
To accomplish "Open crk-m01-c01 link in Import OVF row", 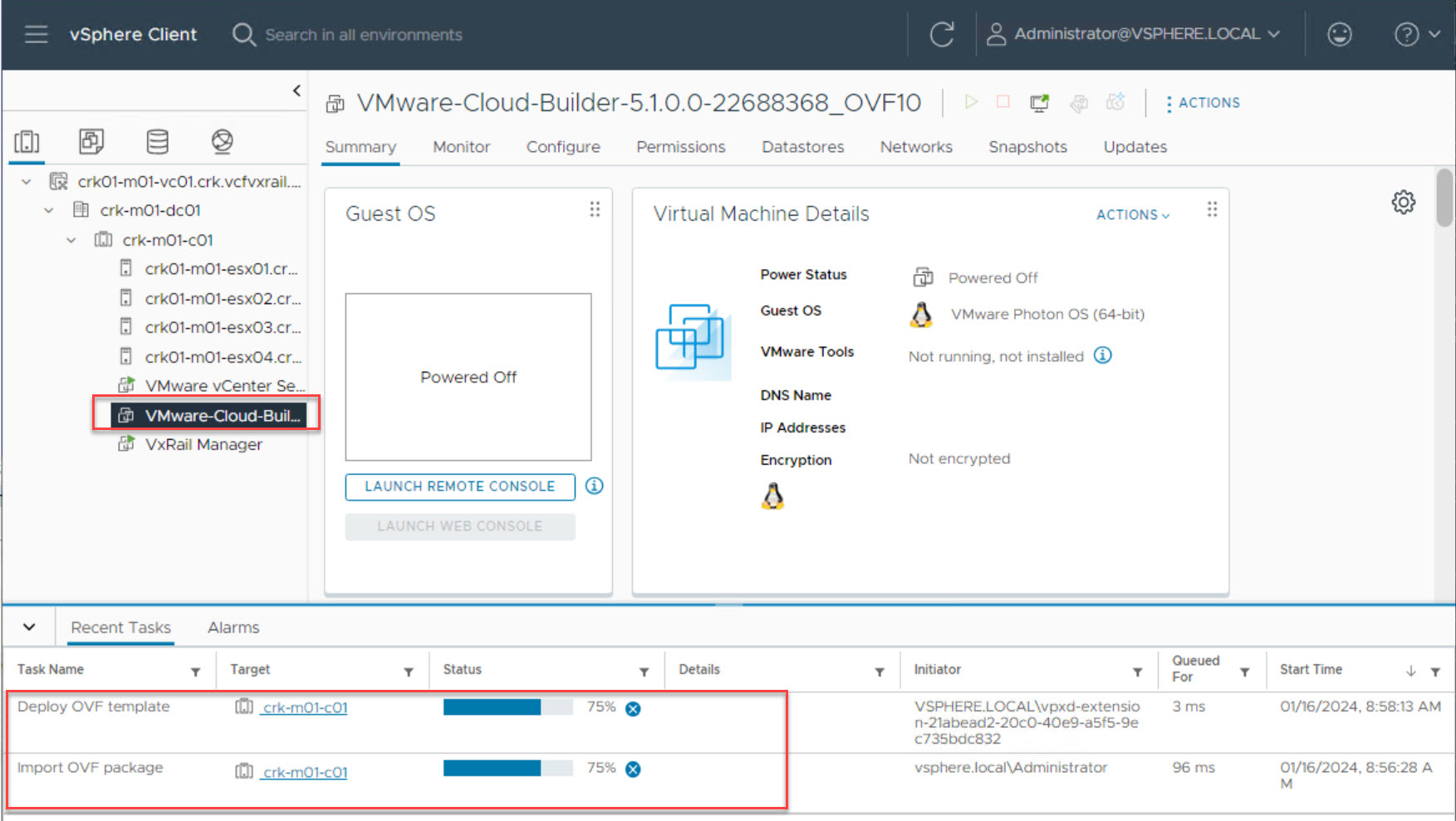I will point(305,773).
